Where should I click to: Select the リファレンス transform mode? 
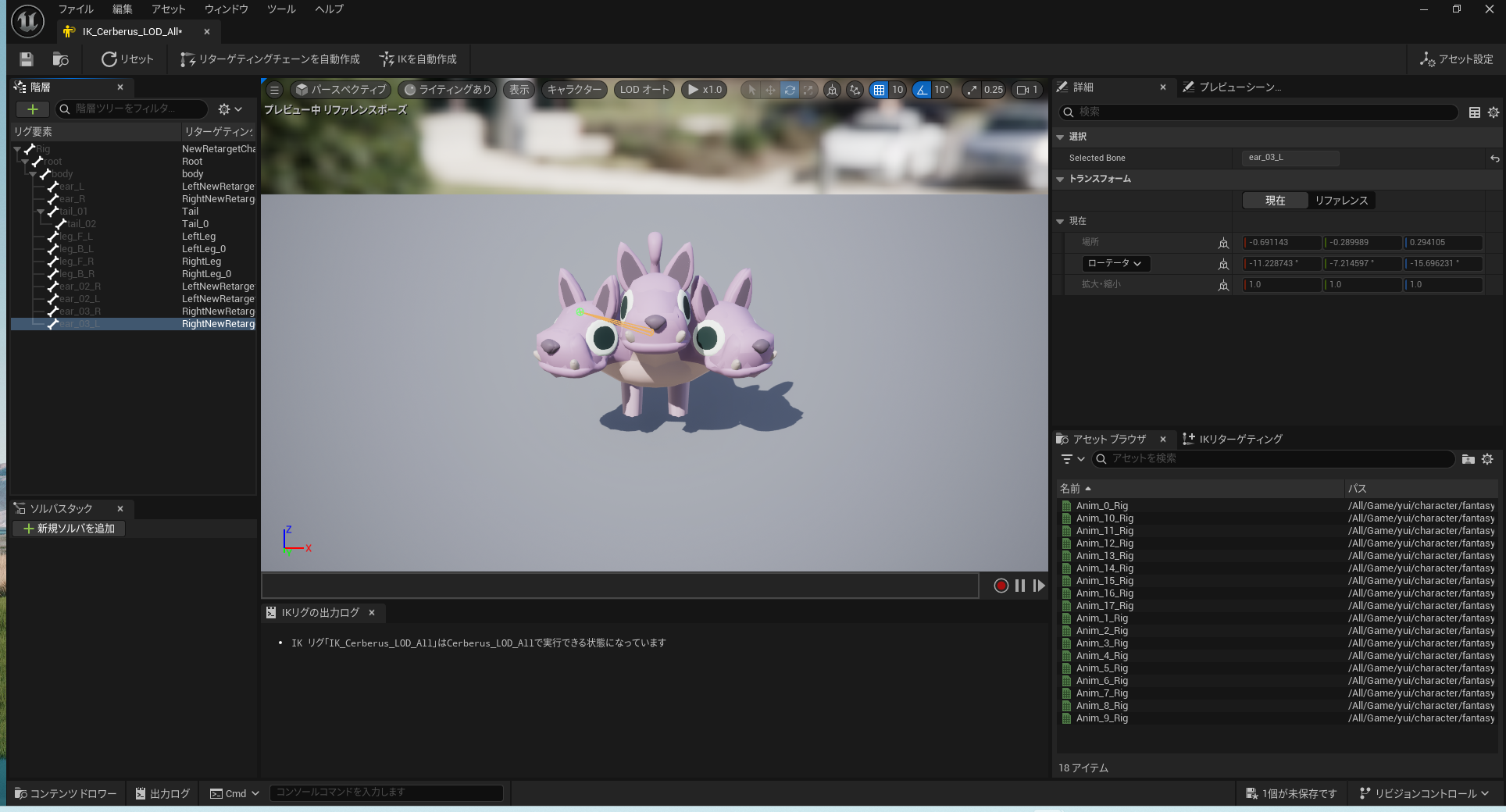1341,201
